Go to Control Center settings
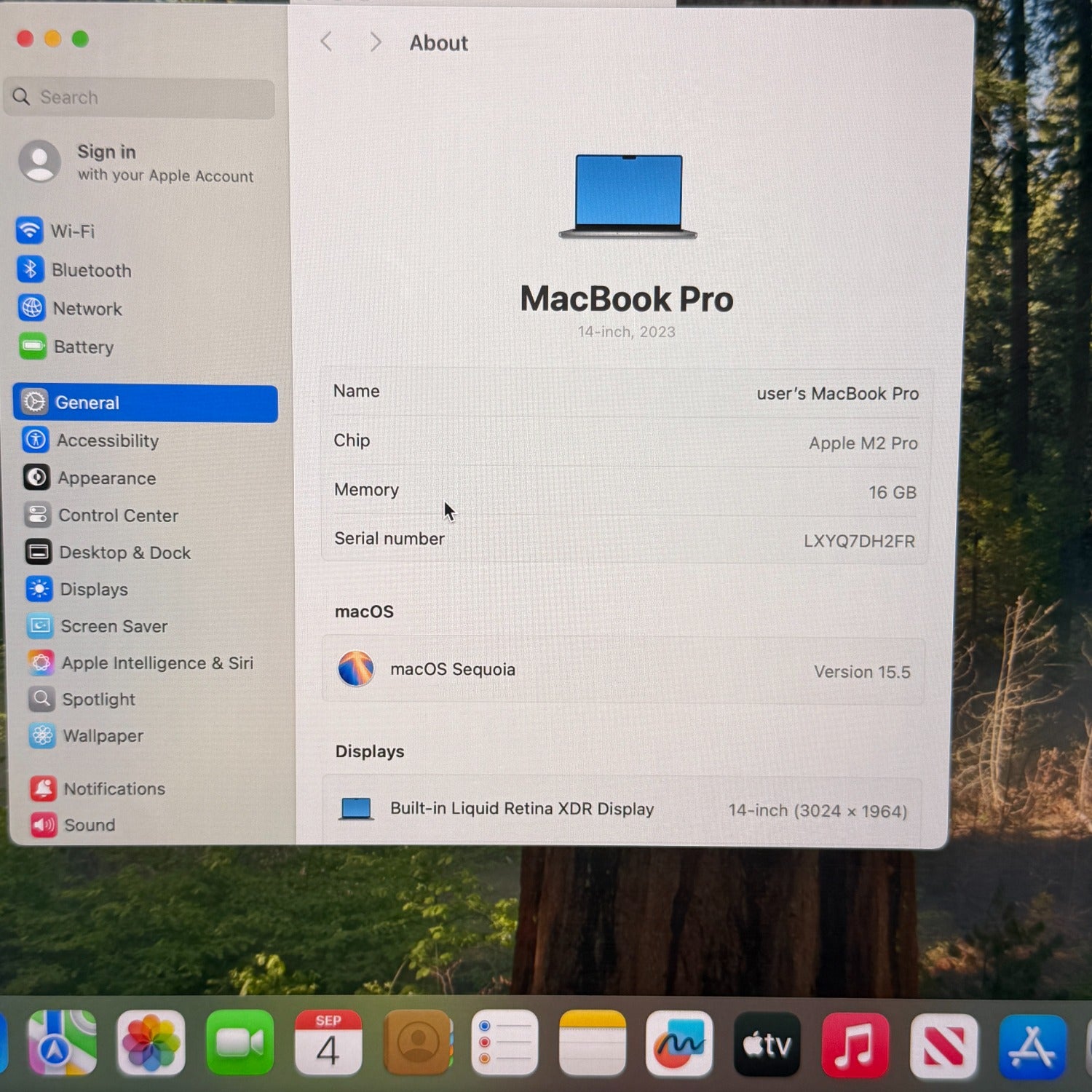The height and width of the screenshot is (1092, 1092). 117,515
